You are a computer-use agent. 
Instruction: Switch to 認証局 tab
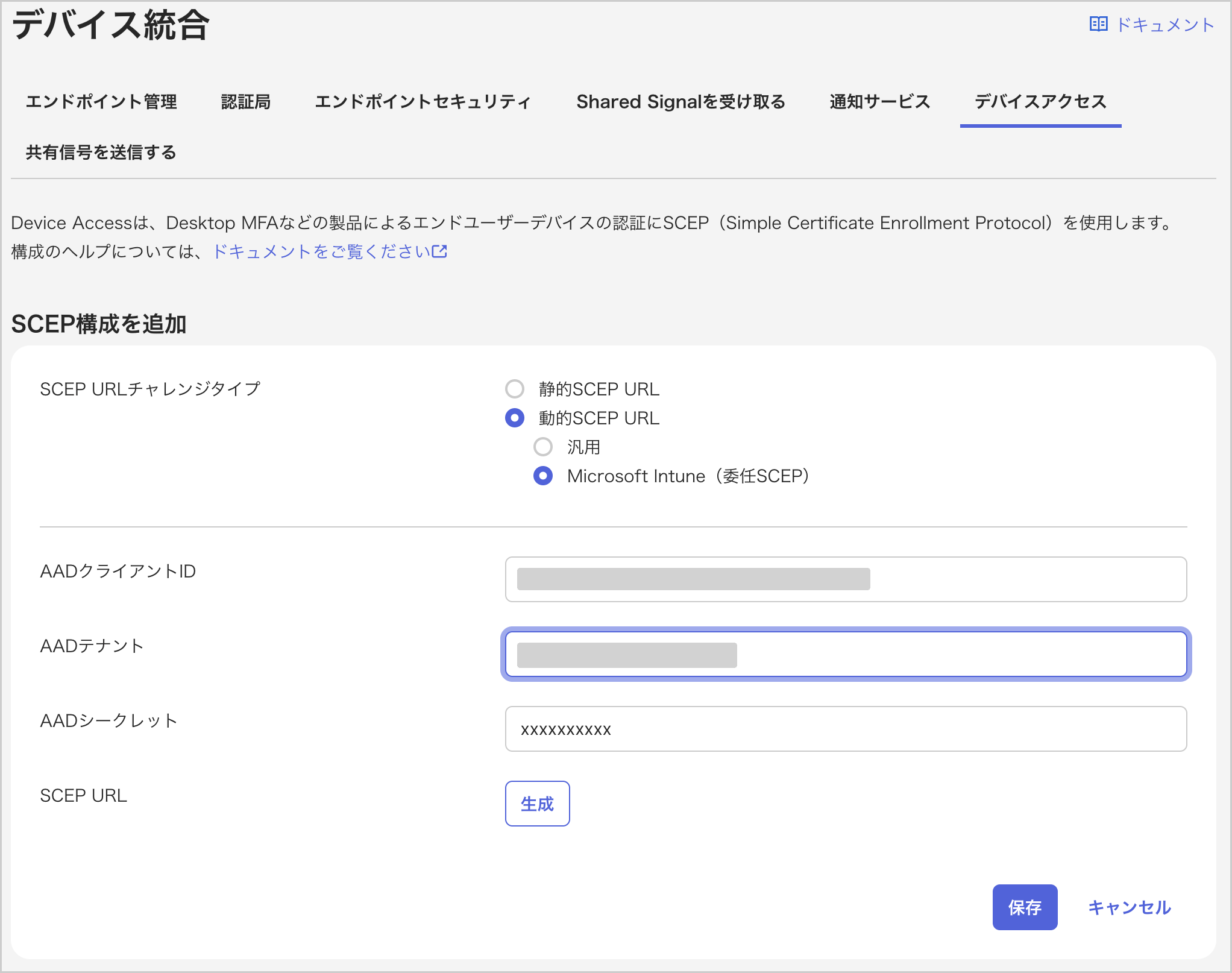point(246,102)
